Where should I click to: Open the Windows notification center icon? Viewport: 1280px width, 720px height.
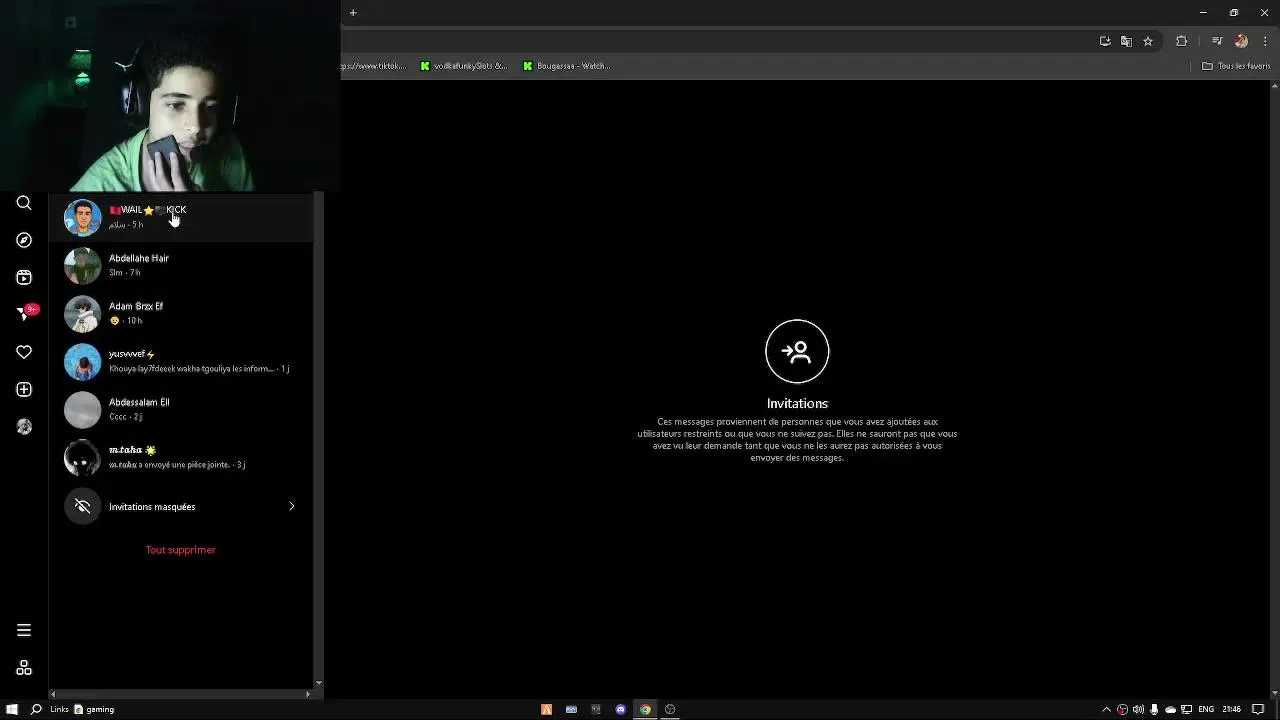tap(1259, 709)
